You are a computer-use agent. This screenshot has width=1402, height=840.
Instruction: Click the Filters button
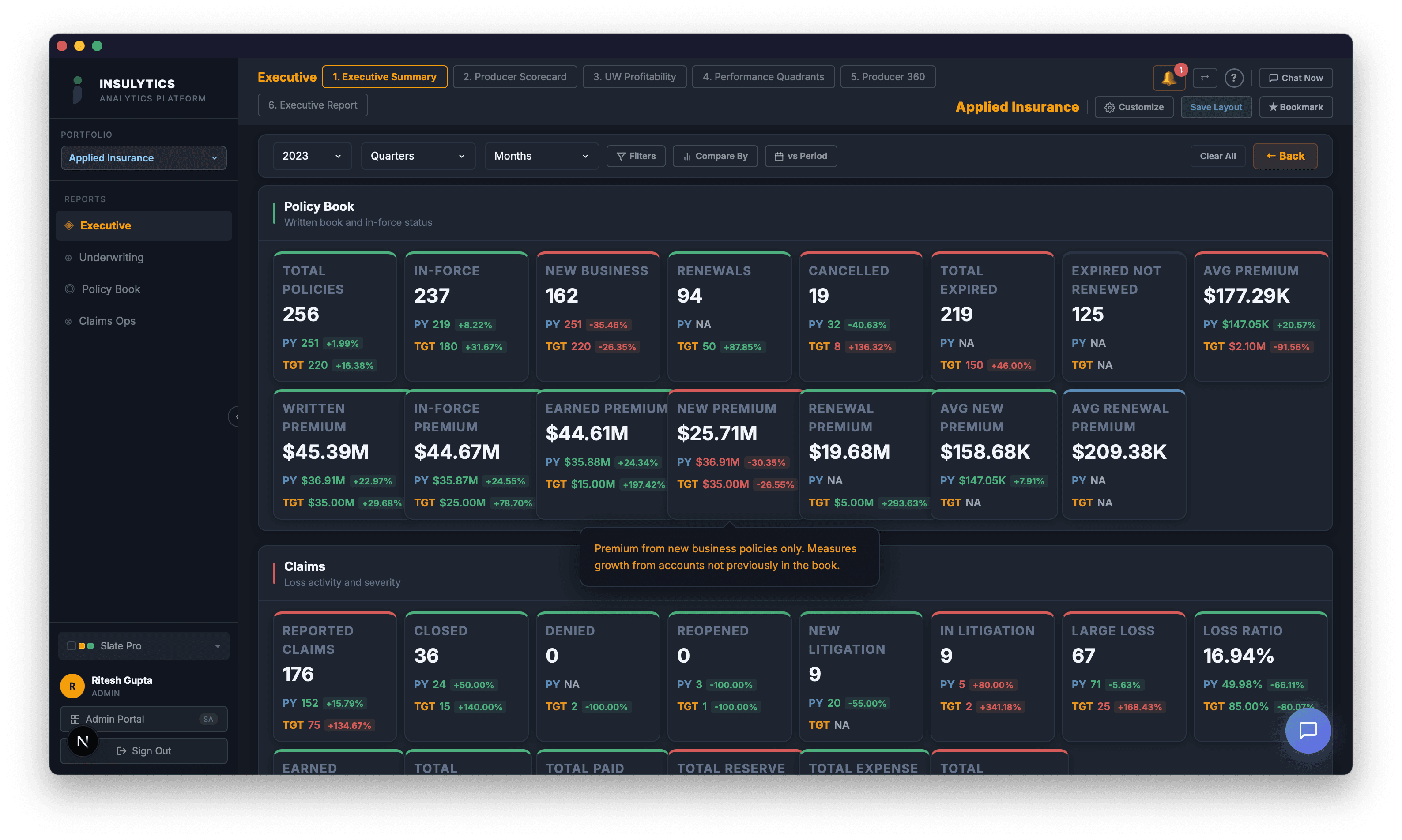pos(635,156)
